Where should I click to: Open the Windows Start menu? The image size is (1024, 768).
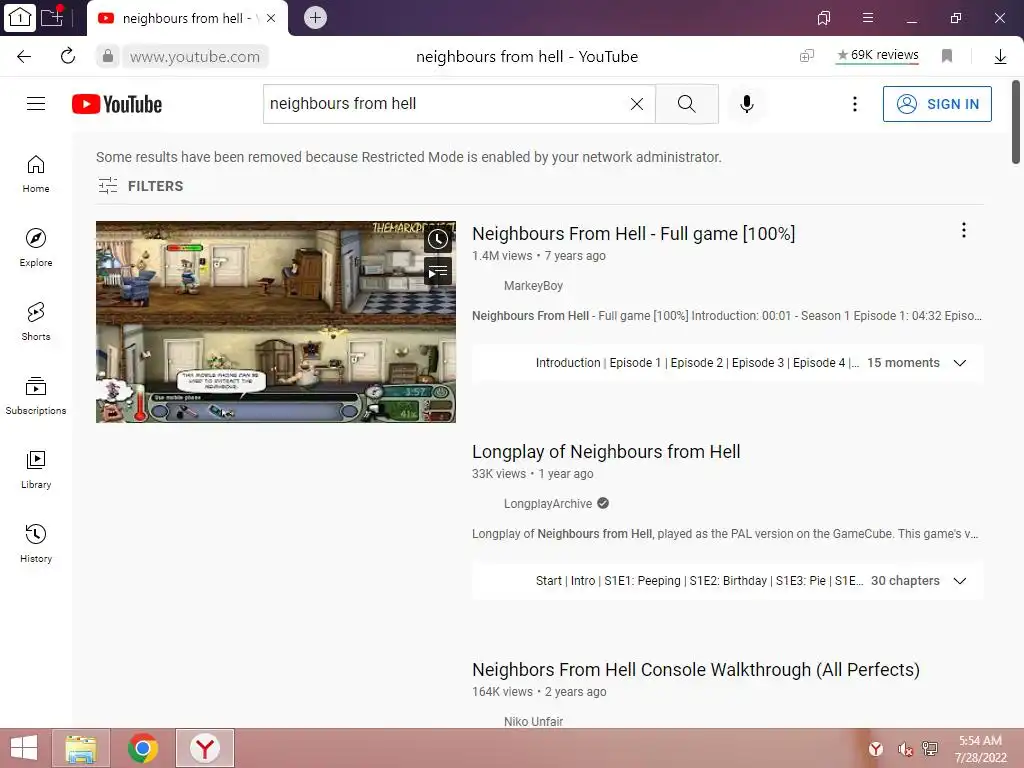click(x=24, y=748)
